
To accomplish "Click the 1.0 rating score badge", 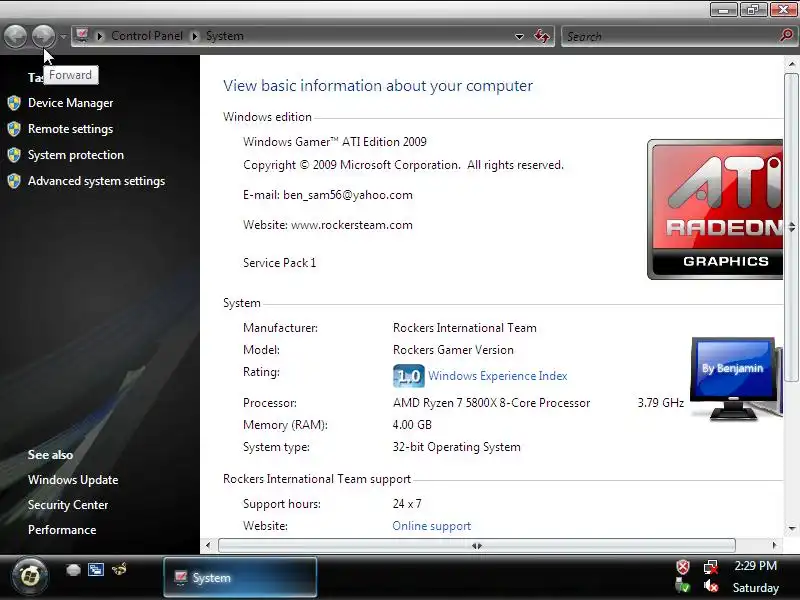I will point(409,376).
